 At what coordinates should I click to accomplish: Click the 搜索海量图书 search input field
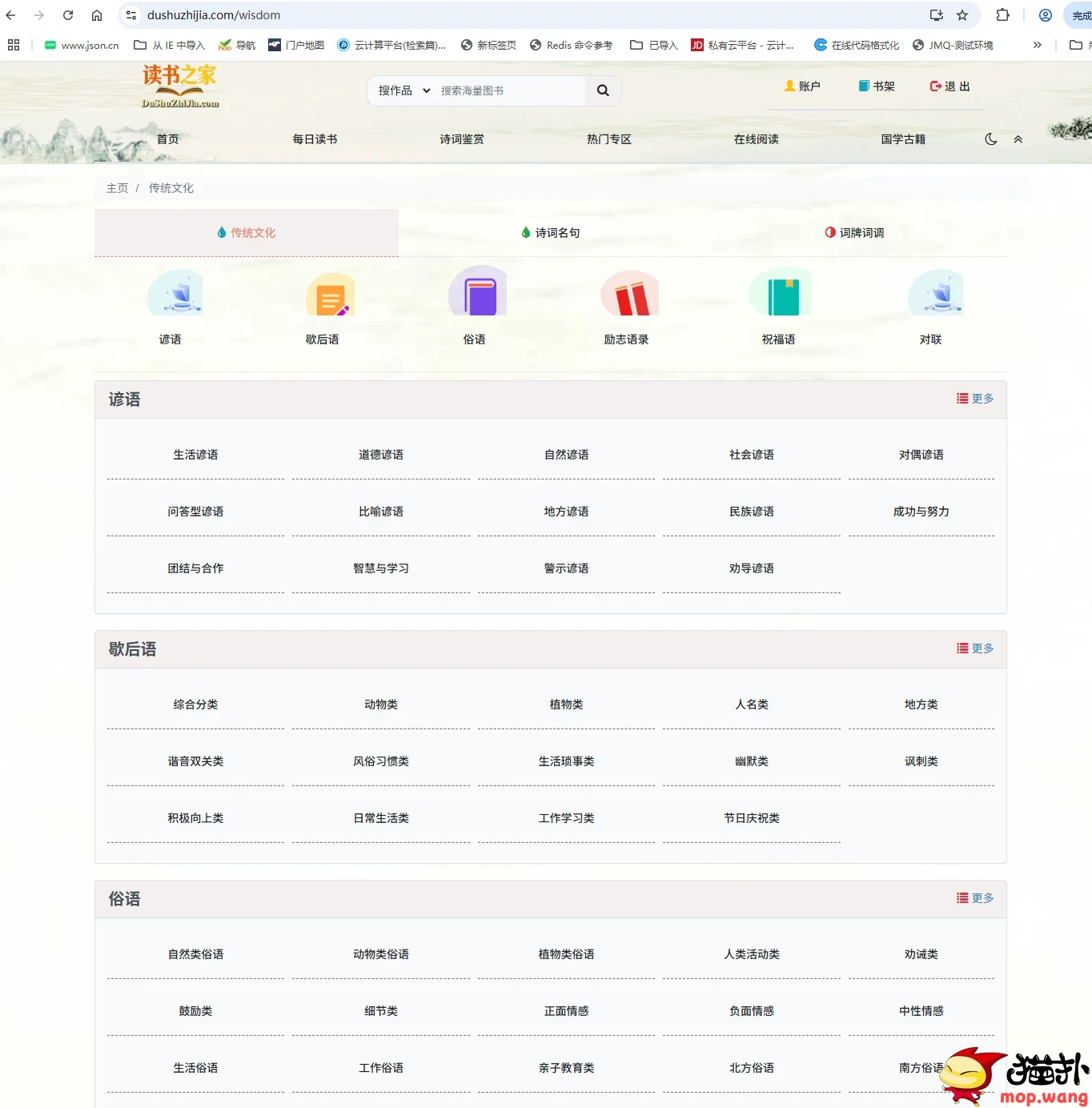(508, 90)
